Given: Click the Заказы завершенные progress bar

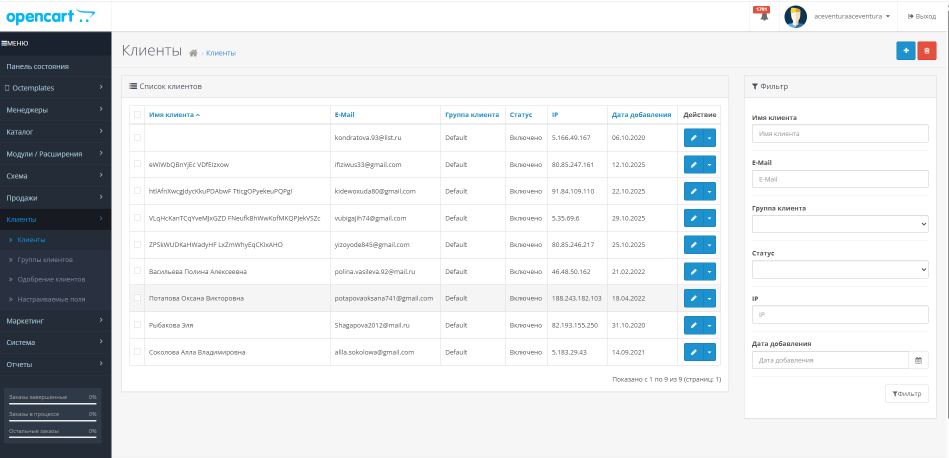Looking at the screenshot, I should pos(52,404).
